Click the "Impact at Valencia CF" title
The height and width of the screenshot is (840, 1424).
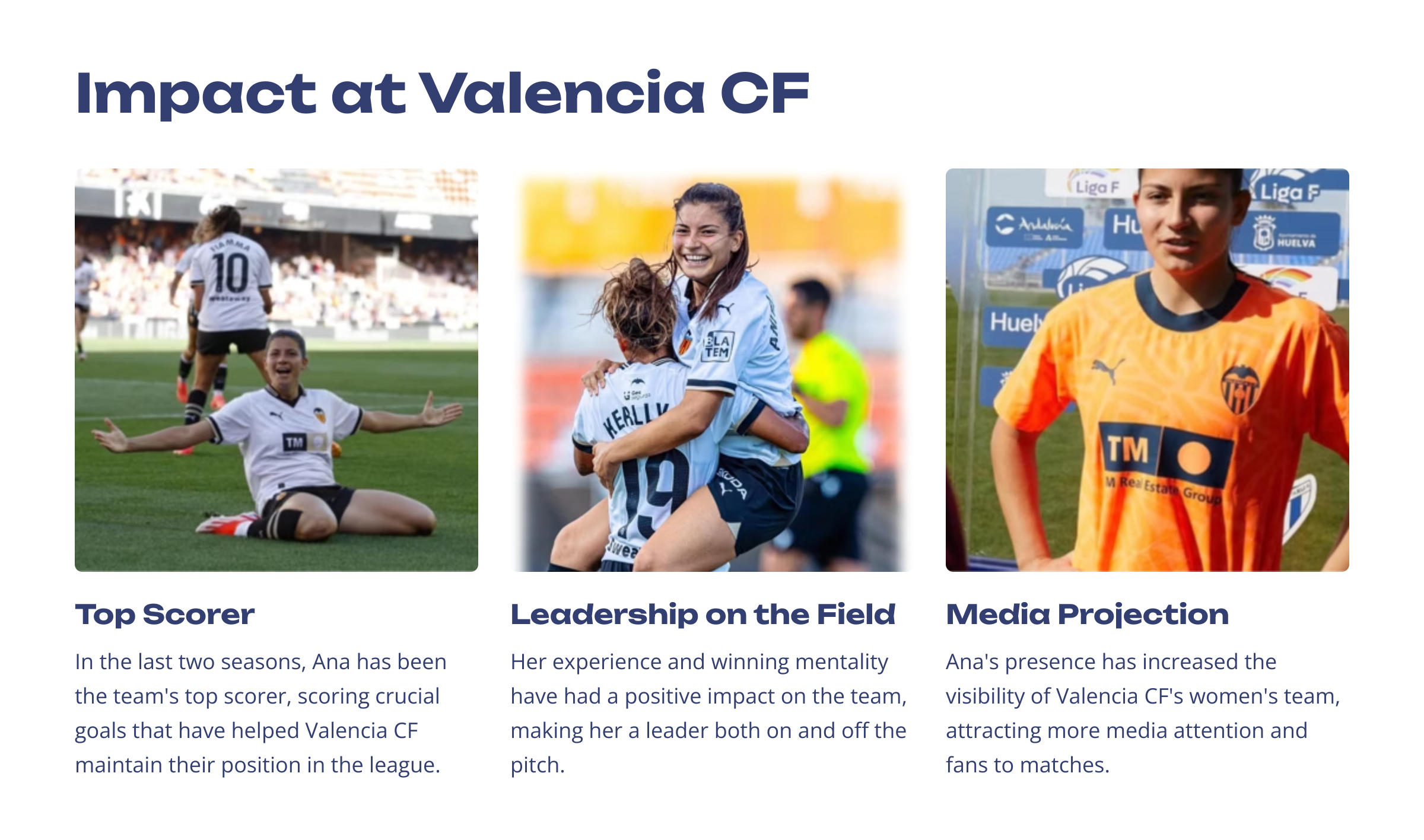coord(442,93)
